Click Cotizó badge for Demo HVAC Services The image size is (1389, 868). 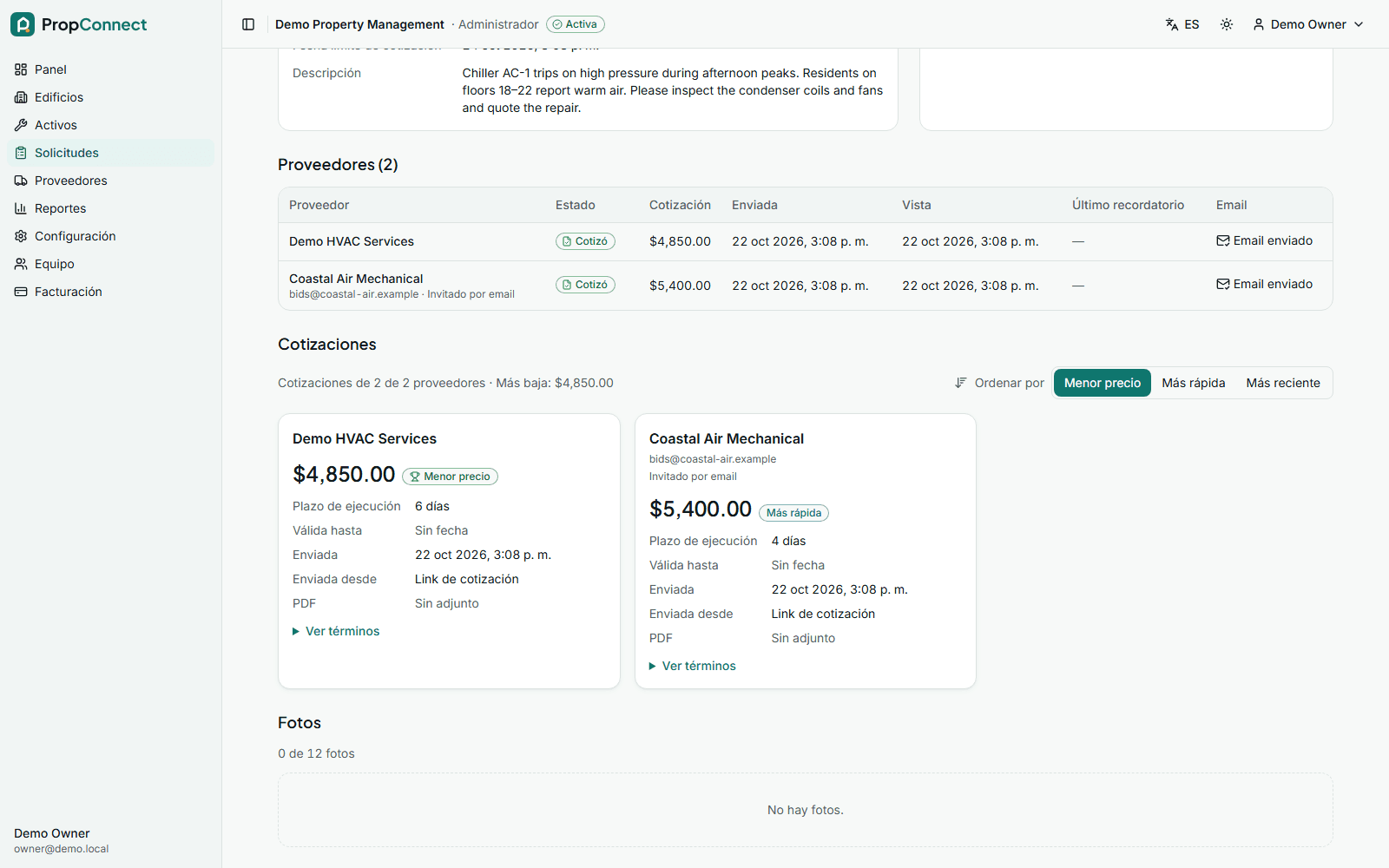(585, 241)
